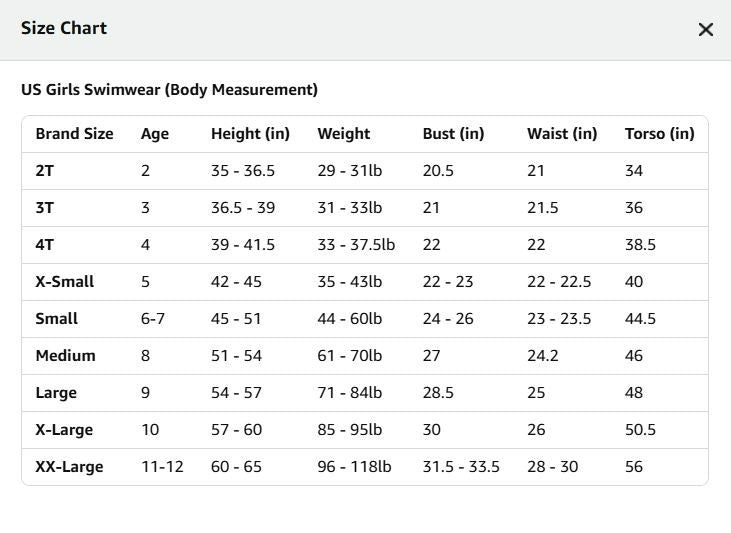Viewport: 731px width, 533px height.
Task: Click the Torso (in) column header
Action: (x=659, y=134)
